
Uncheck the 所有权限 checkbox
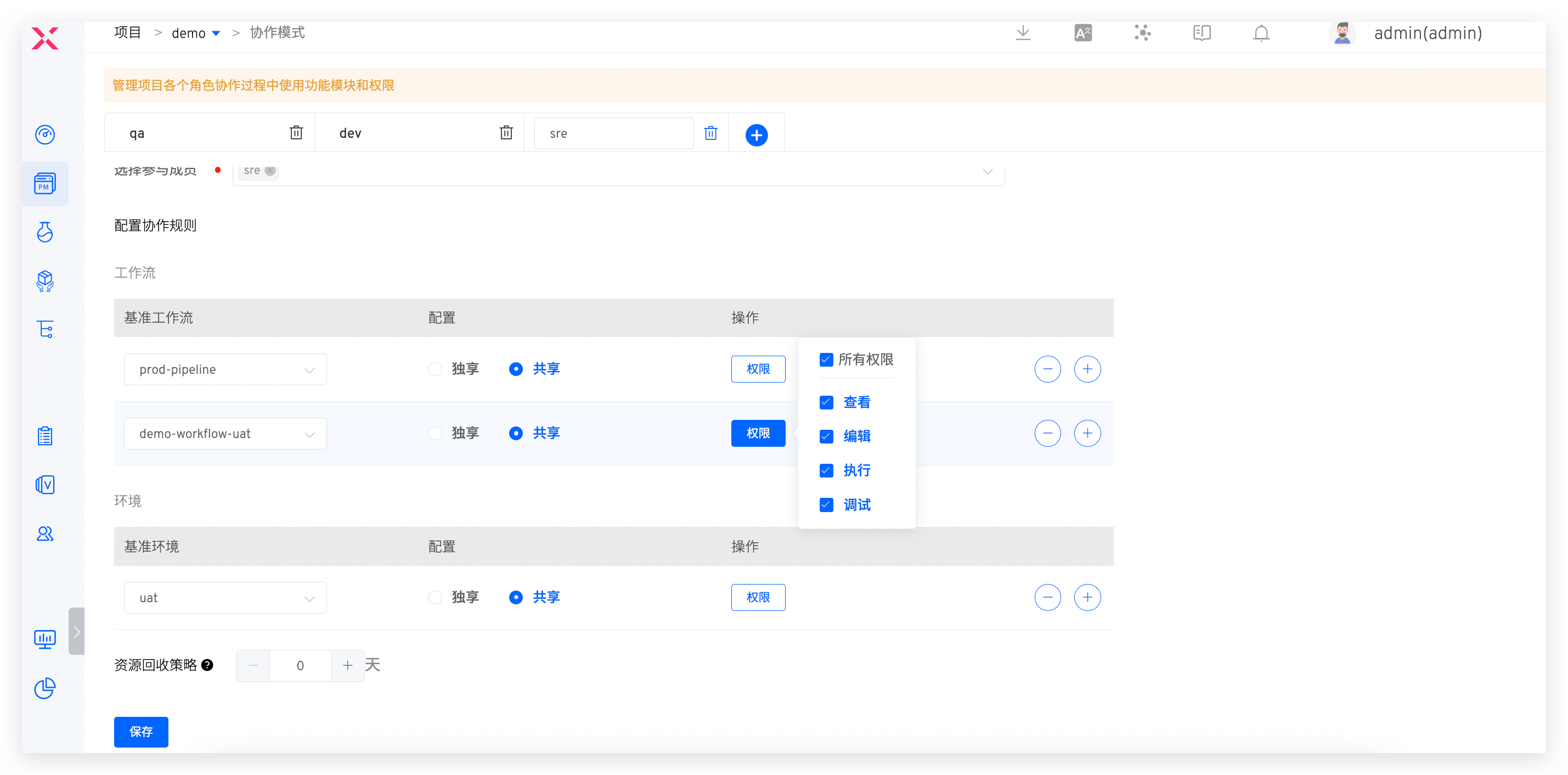coord(826,360)
